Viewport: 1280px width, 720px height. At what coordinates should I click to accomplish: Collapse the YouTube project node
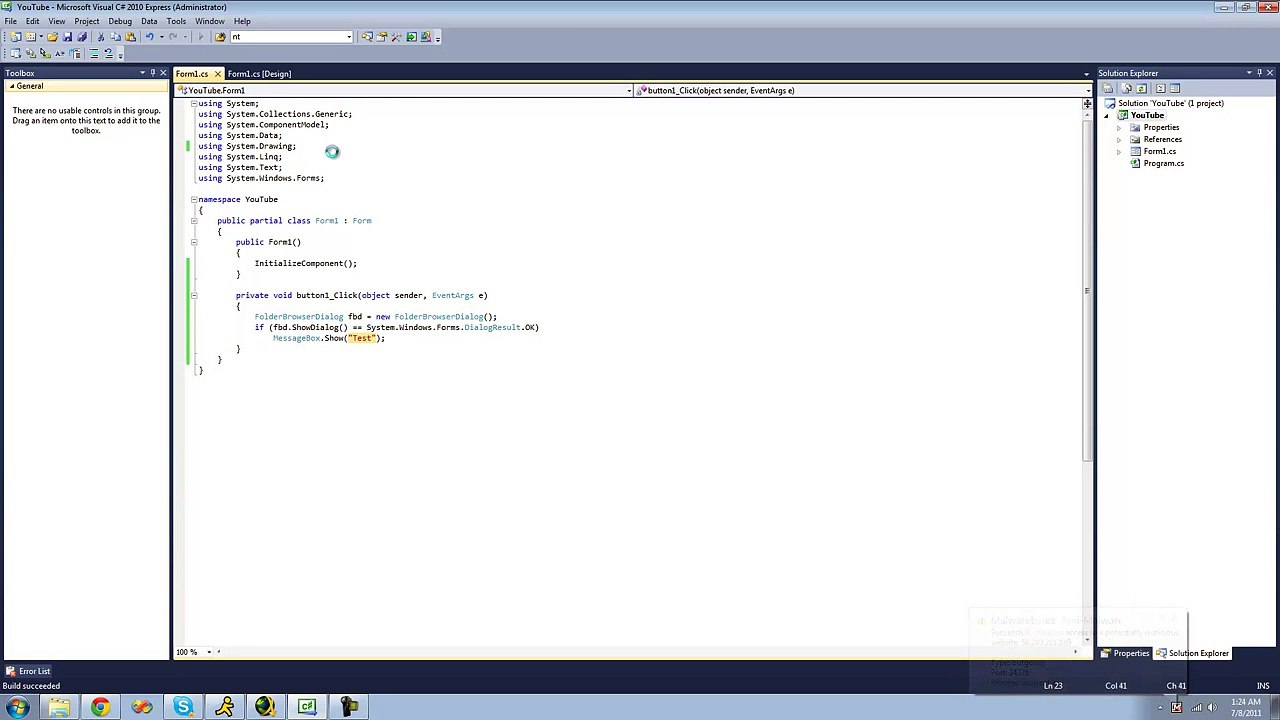[1107, 116]
